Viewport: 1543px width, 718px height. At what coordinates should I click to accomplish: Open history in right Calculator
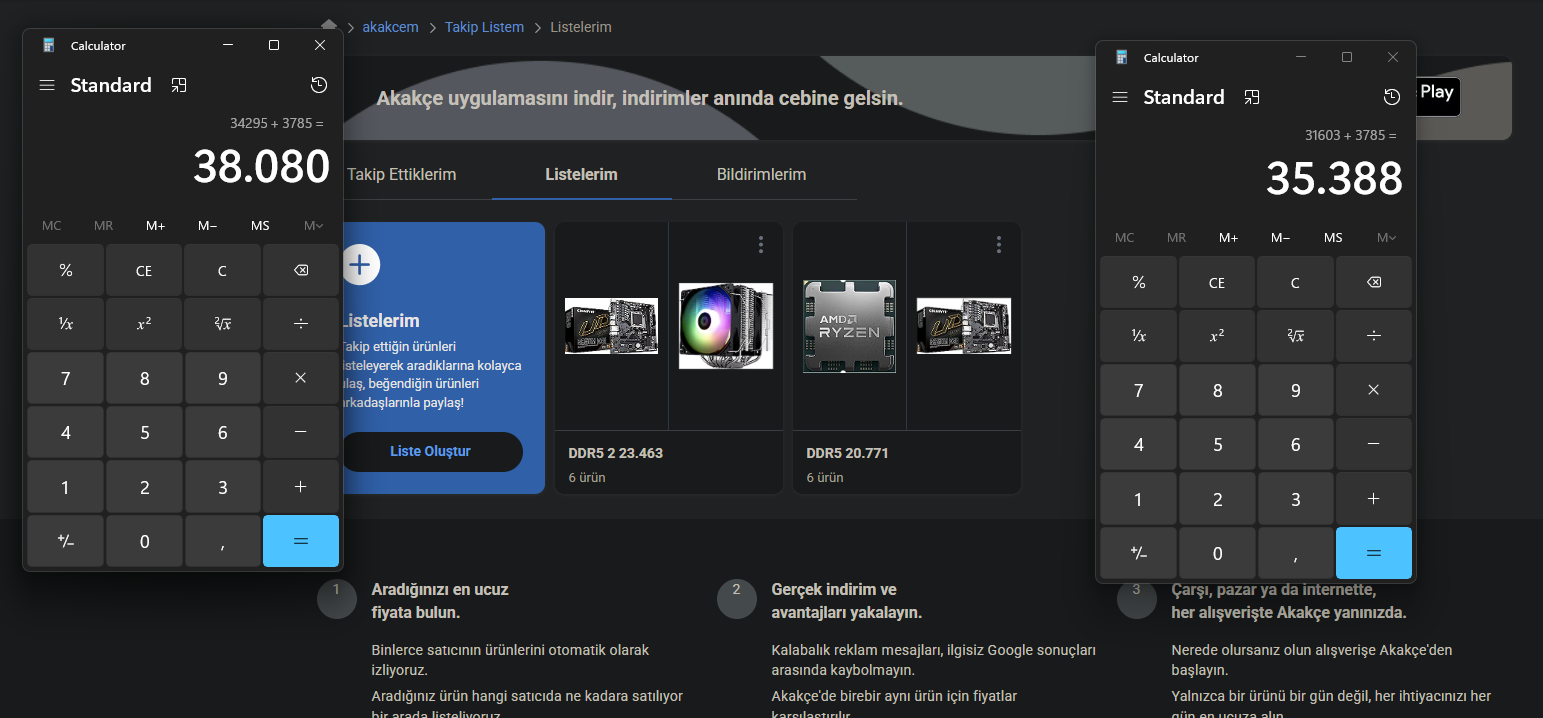pyautogui.click(x=1392, y=97)
